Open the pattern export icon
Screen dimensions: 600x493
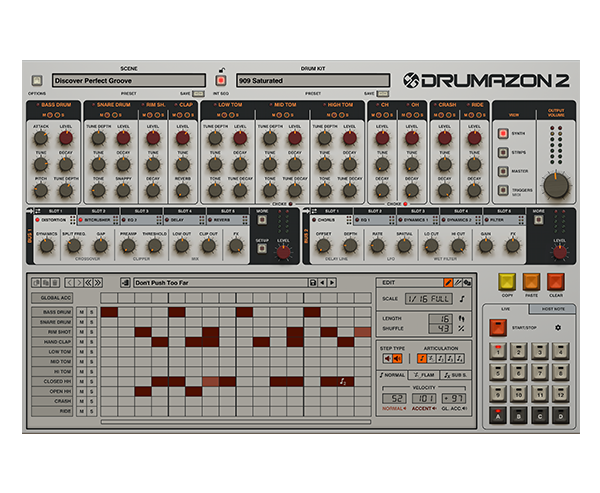(125, 283)
